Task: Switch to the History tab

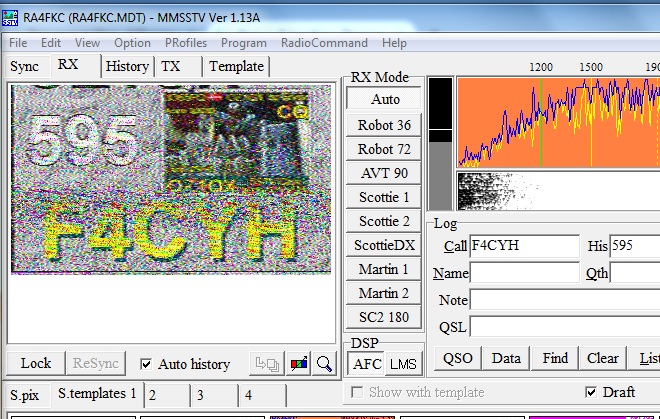Action: coord(127,66)
